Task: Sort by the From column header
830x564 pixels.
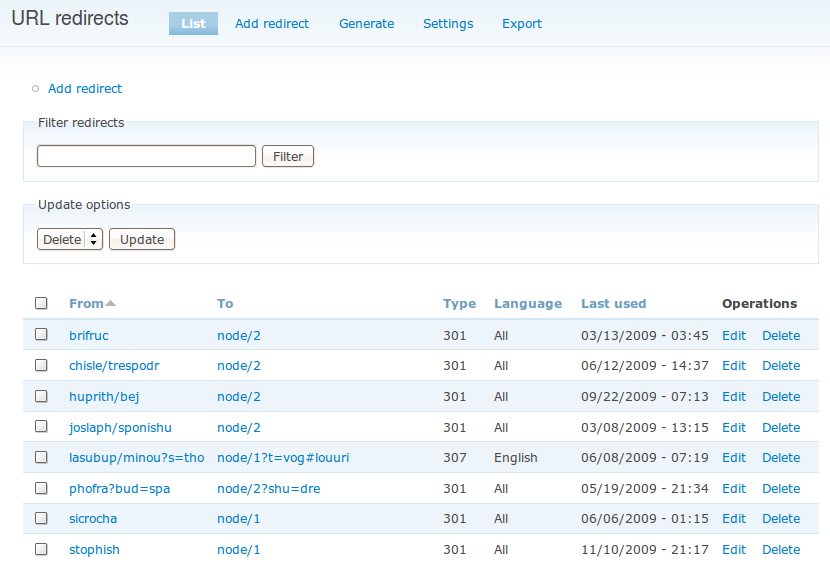Action: [x=86, y=303]
